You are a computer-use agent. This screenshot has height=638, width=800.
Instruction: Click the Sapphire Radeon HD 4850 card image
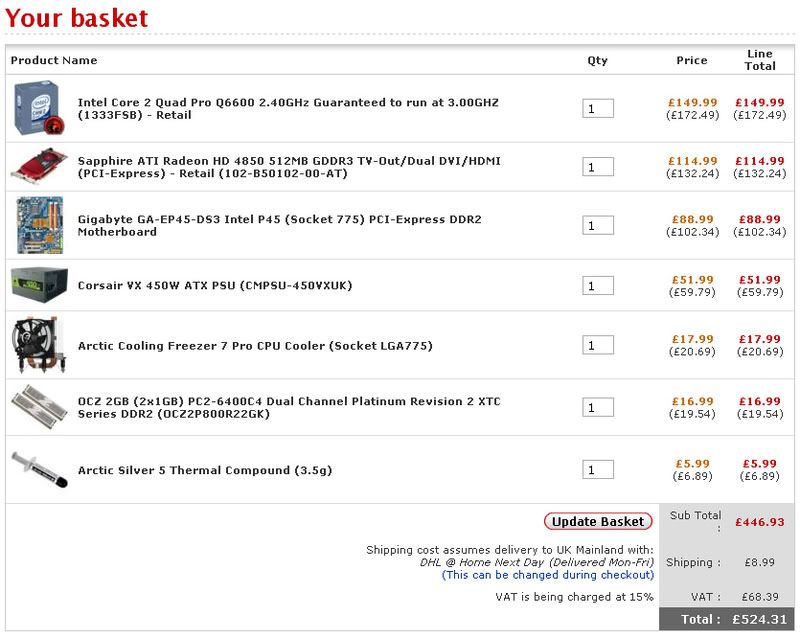point(40,167)
